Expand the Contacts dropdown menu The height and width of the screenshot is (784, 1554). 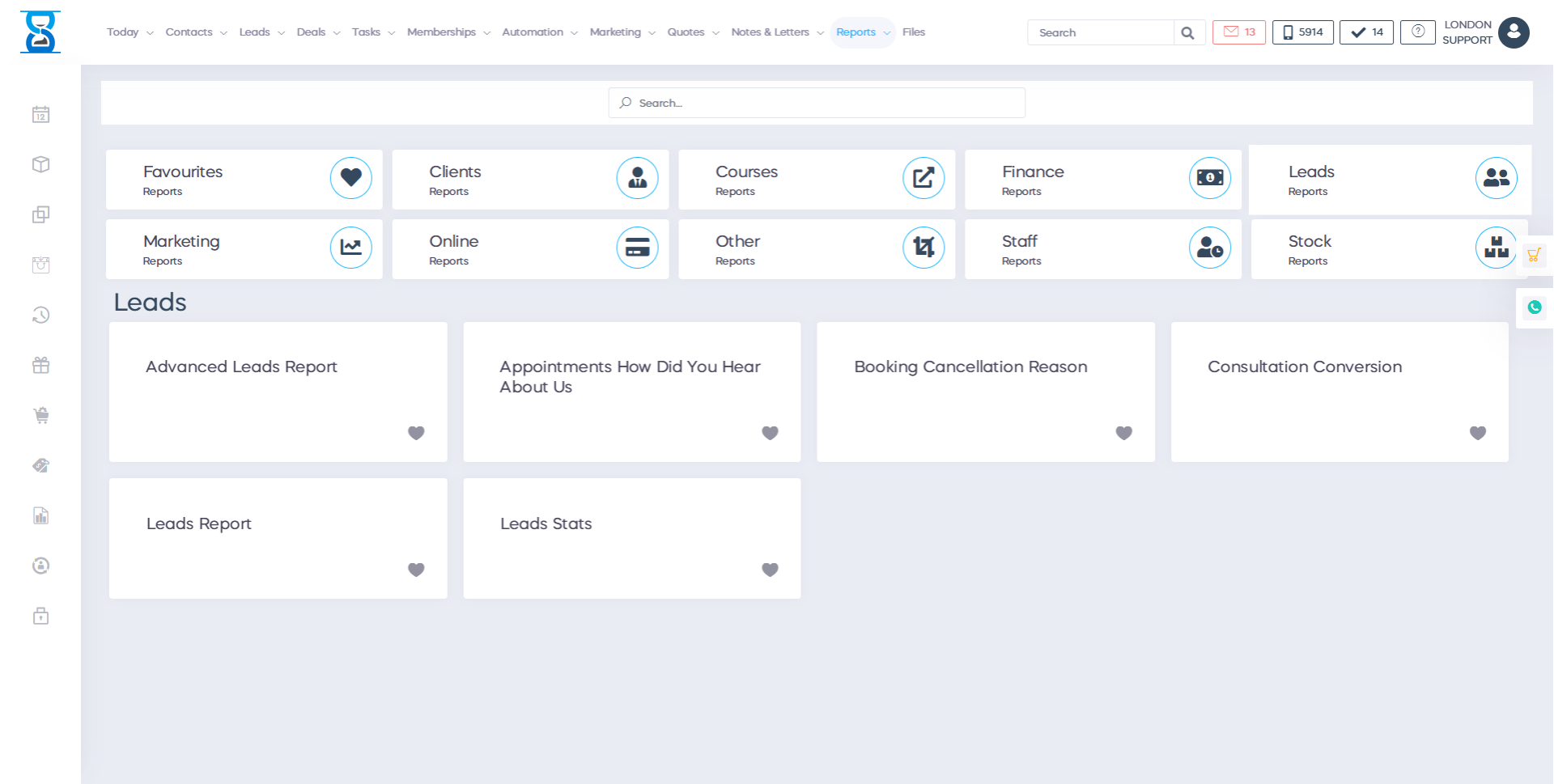[195, 32]
